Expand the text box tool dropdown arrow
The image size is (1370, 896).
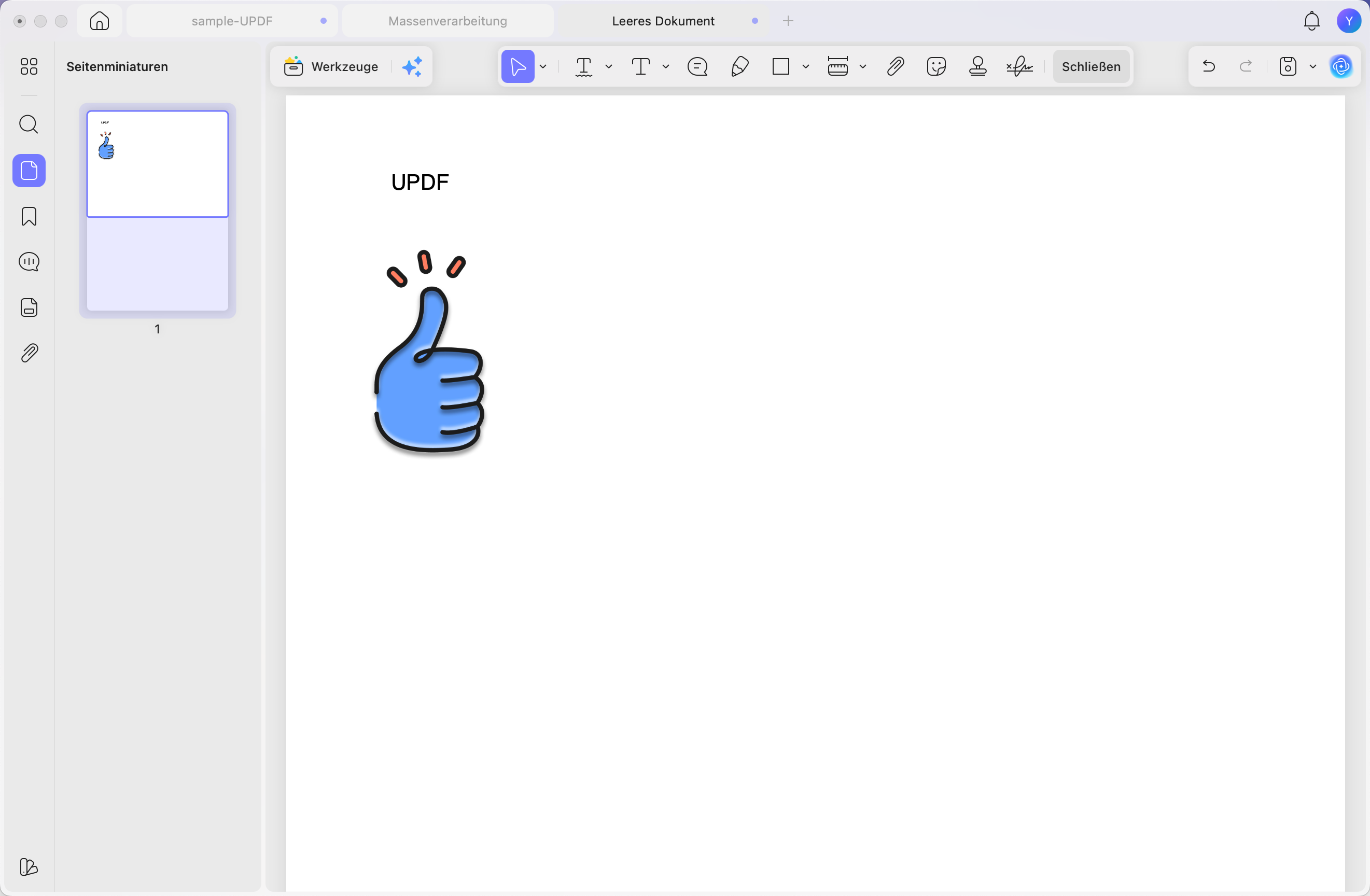pyautogui.click(x=665, y=67)
